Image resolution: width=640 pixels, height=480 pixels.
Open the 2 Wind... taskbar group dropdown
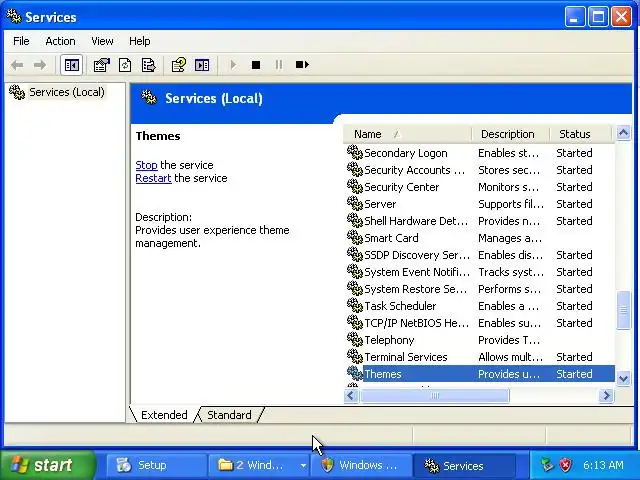pyautogui.click(x=303, y=465)
